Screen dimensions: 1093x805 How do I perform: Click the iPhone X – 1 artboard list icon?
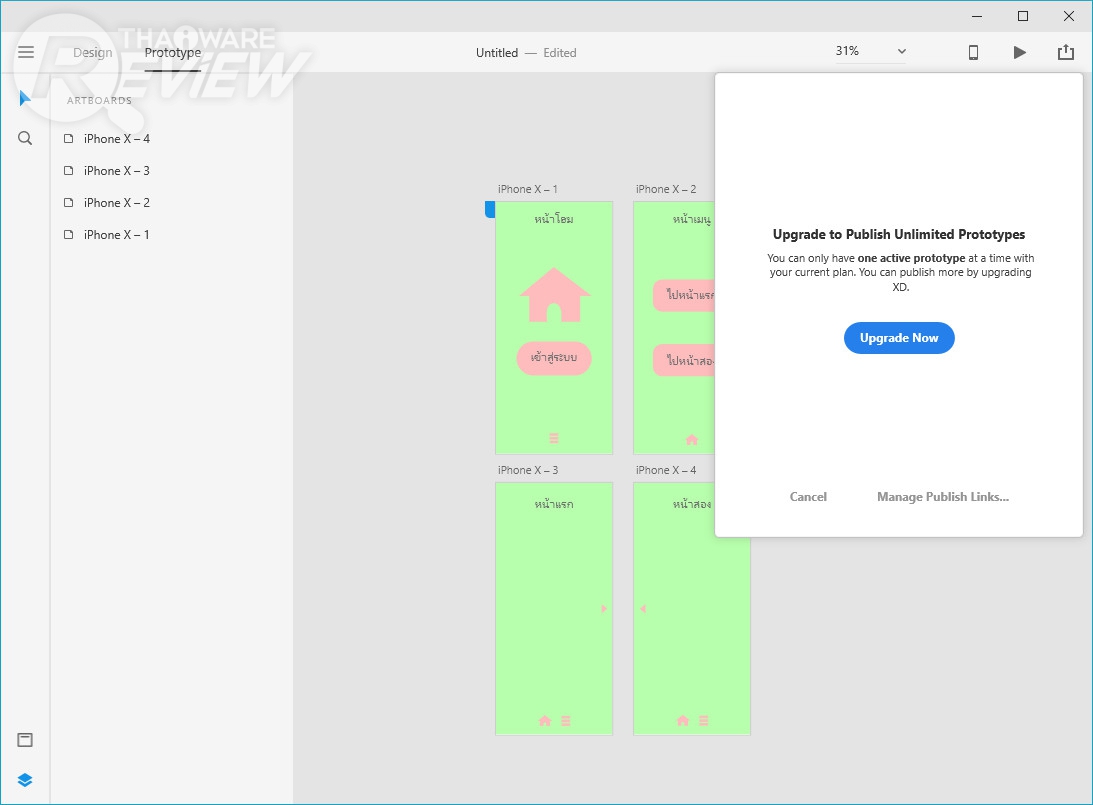(68, 235)
